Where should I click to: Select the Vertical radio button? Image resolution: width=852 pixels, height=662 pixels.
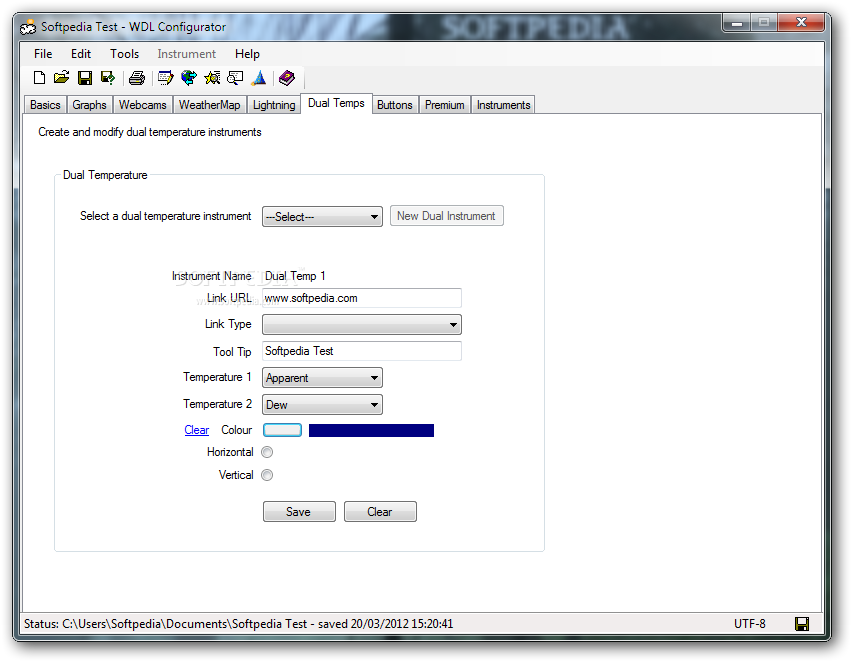(x=267, y=475)
